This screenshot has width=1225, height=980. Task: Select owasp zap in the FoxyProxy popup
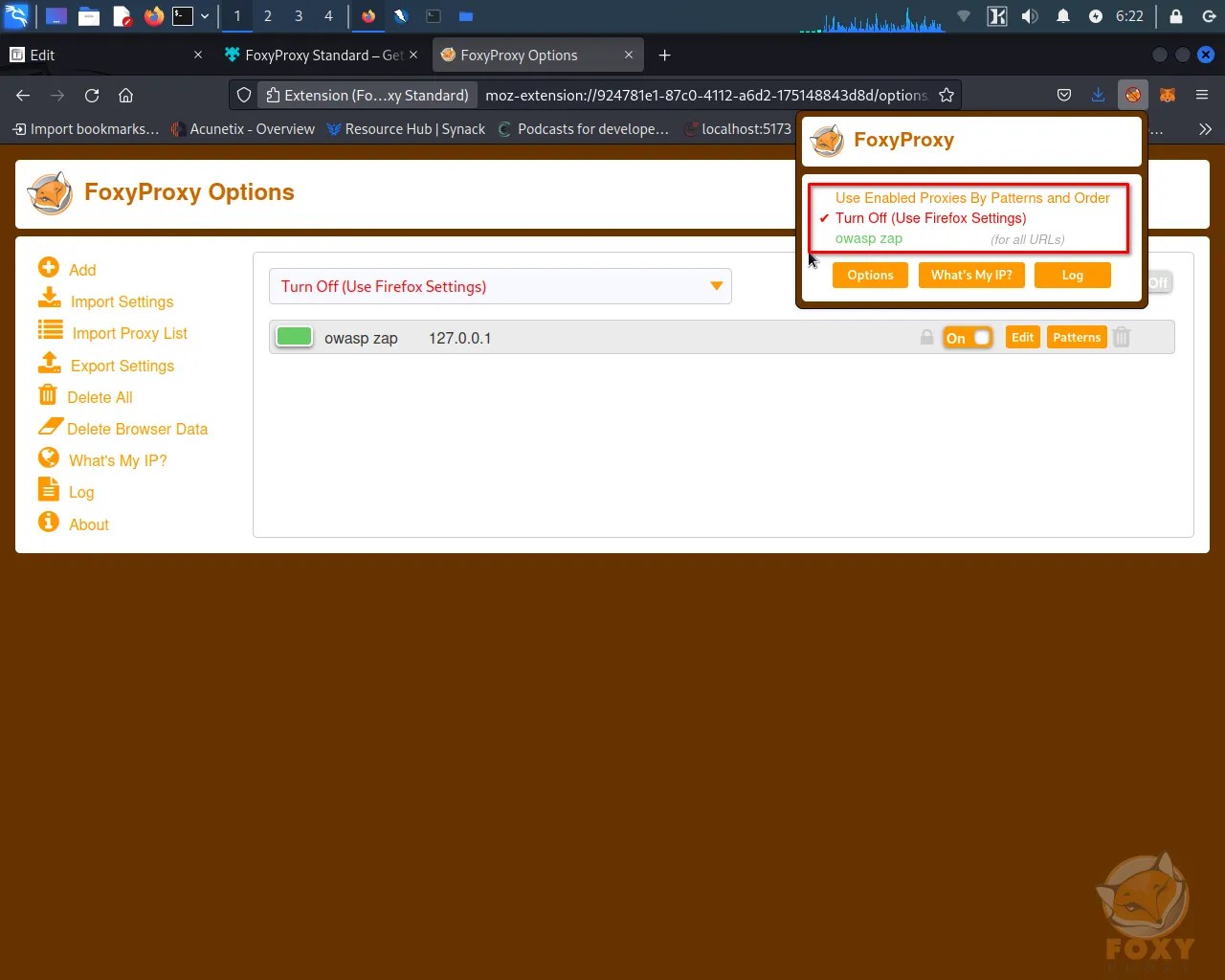coord(868,239)
